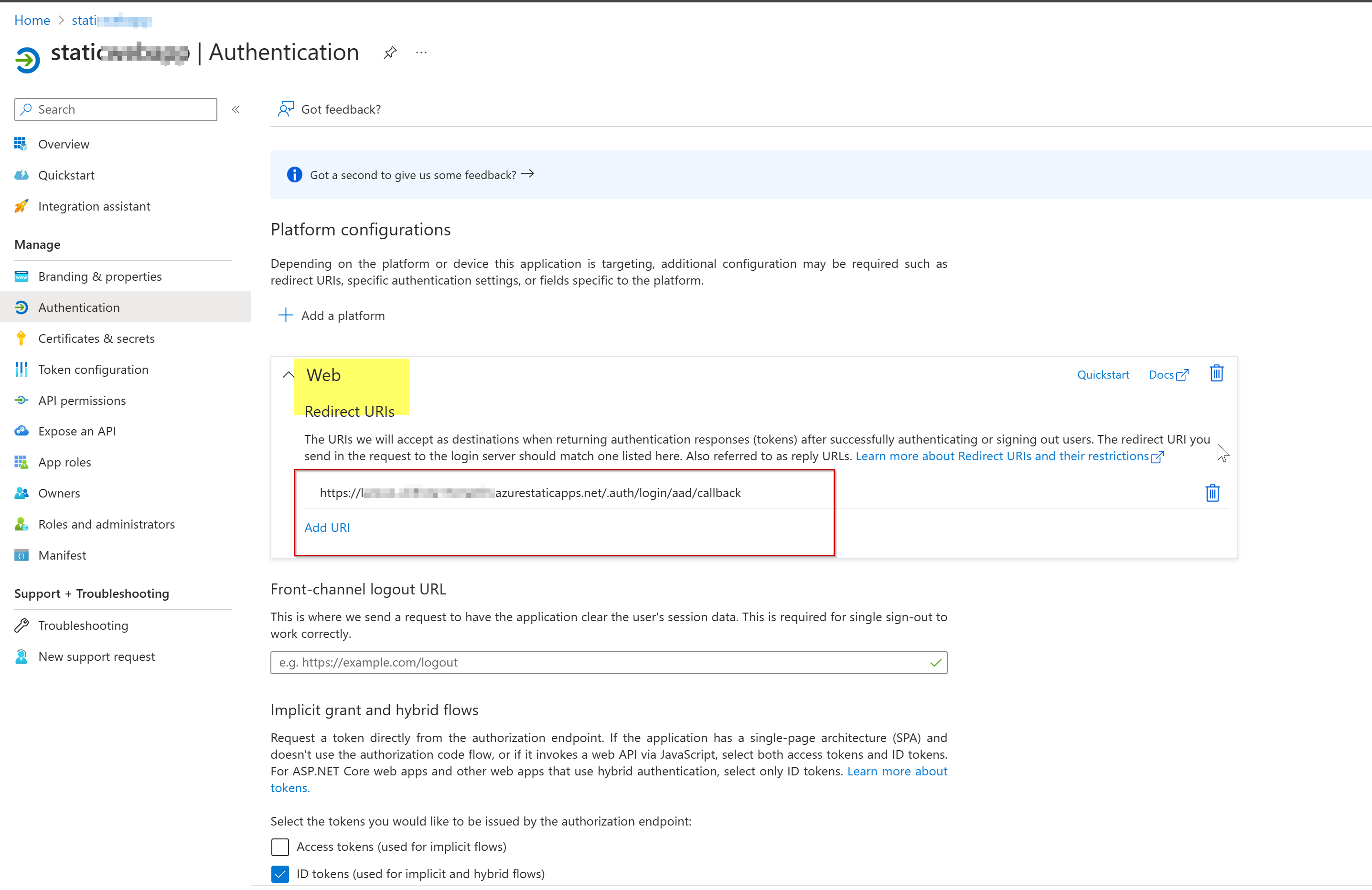Collapse the Web platform section

[x=288, y=375]
